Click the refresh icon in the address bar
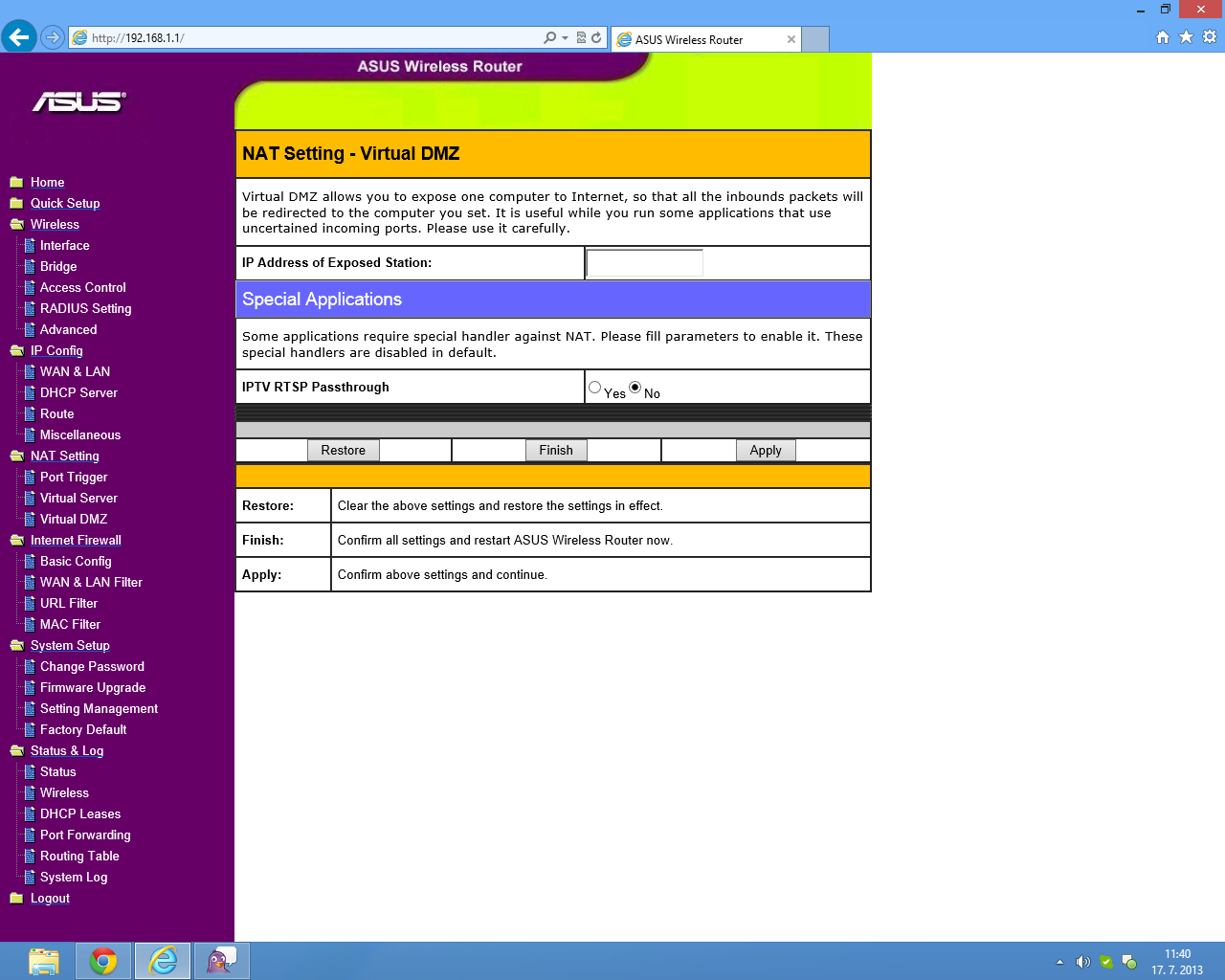The width and height of the screenshot is (1225, 980). [596, 38]
